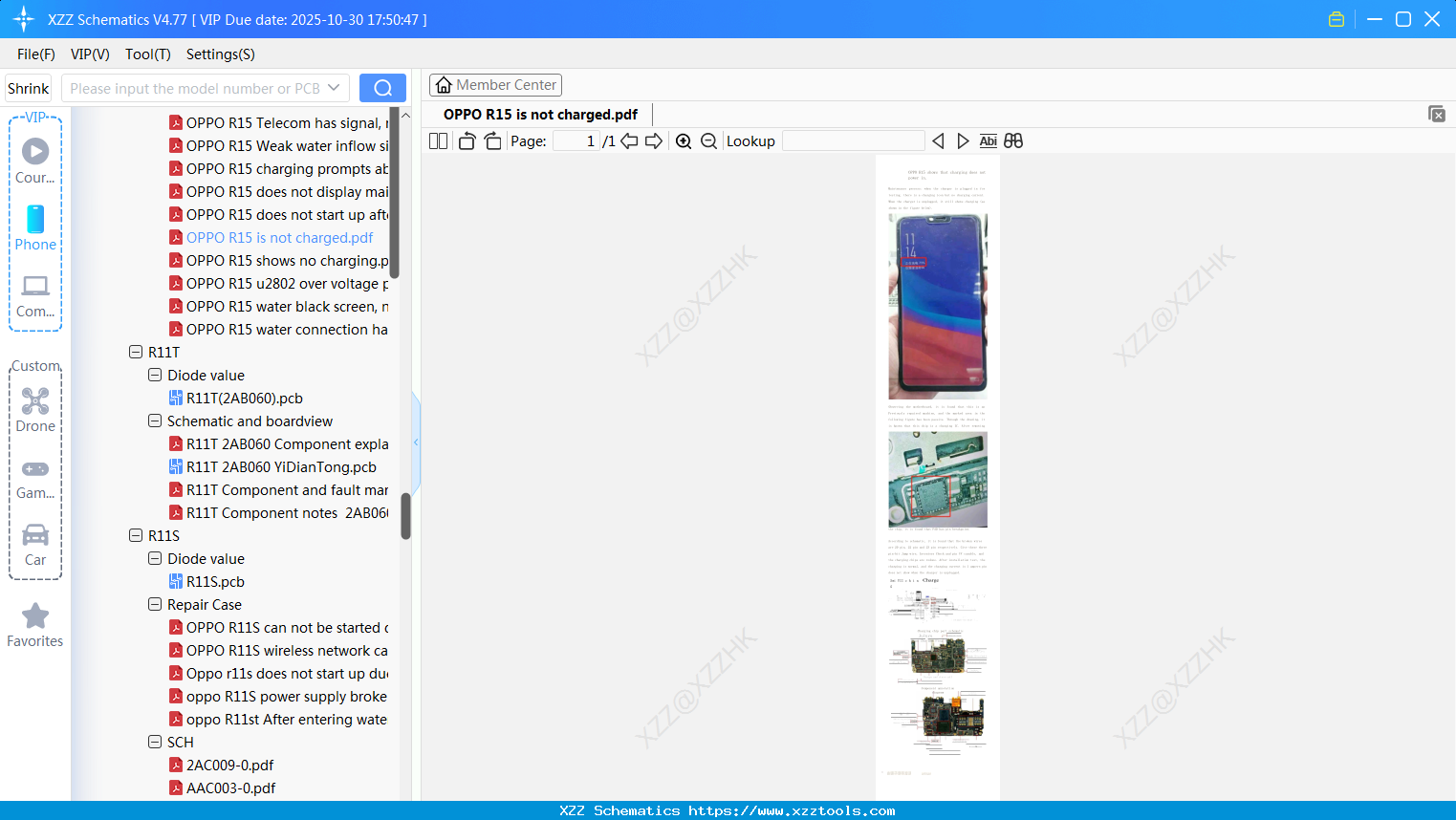
Task: Open 'OPPO R15 does not display' PDF
Action: click(x=279, y=191)
